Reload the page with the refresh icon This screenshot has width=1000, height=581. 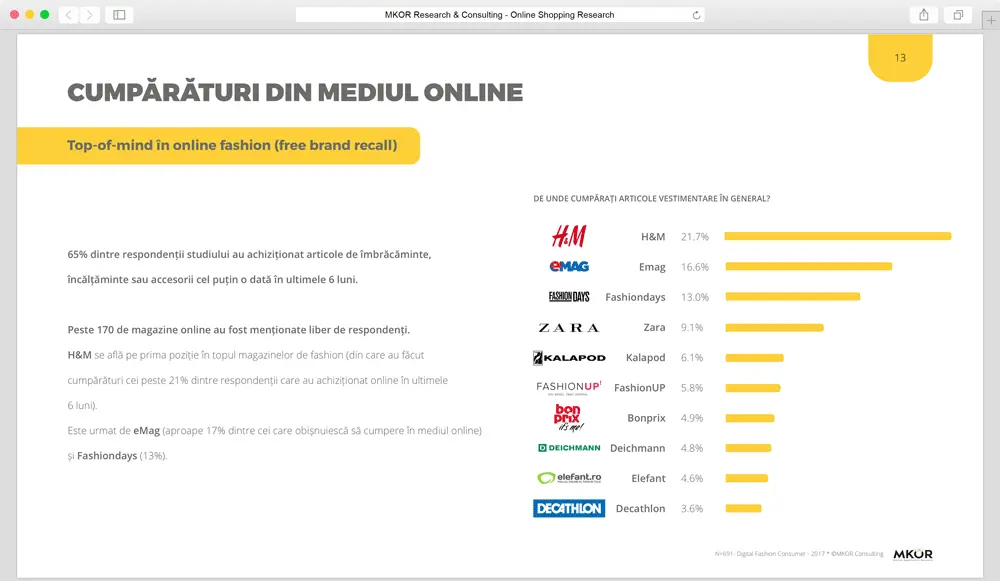696,15
